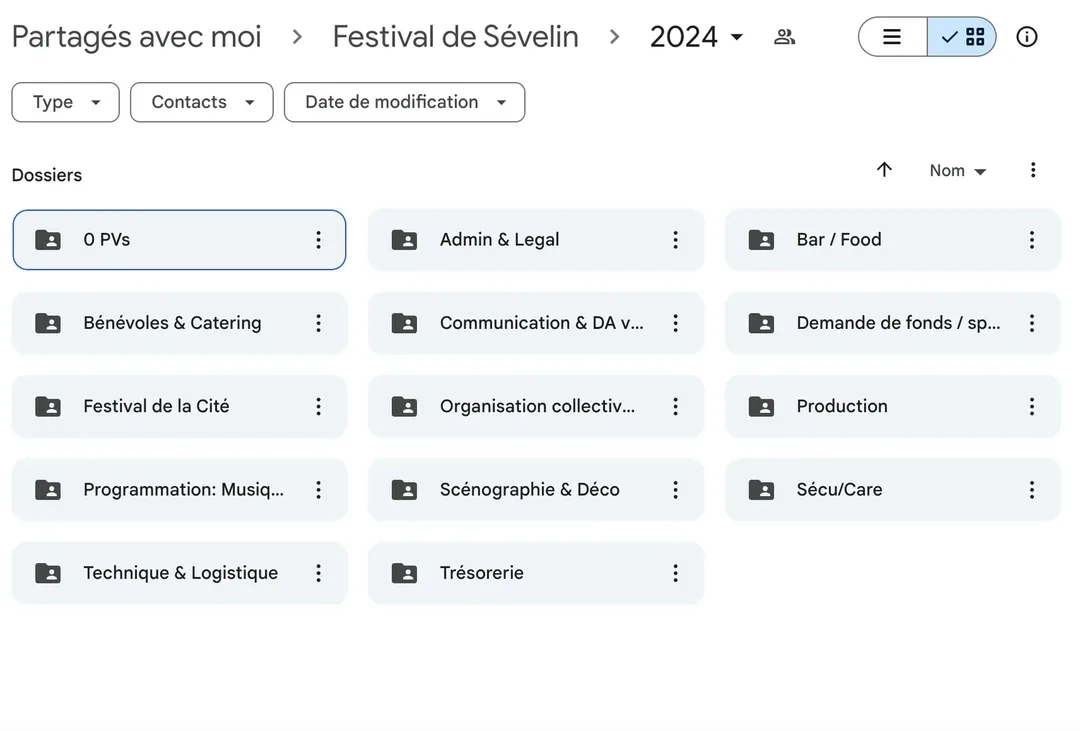Select the grid layout view
Image resolution: width=1080 pixels, height=731 pixels.
(963, 37)
